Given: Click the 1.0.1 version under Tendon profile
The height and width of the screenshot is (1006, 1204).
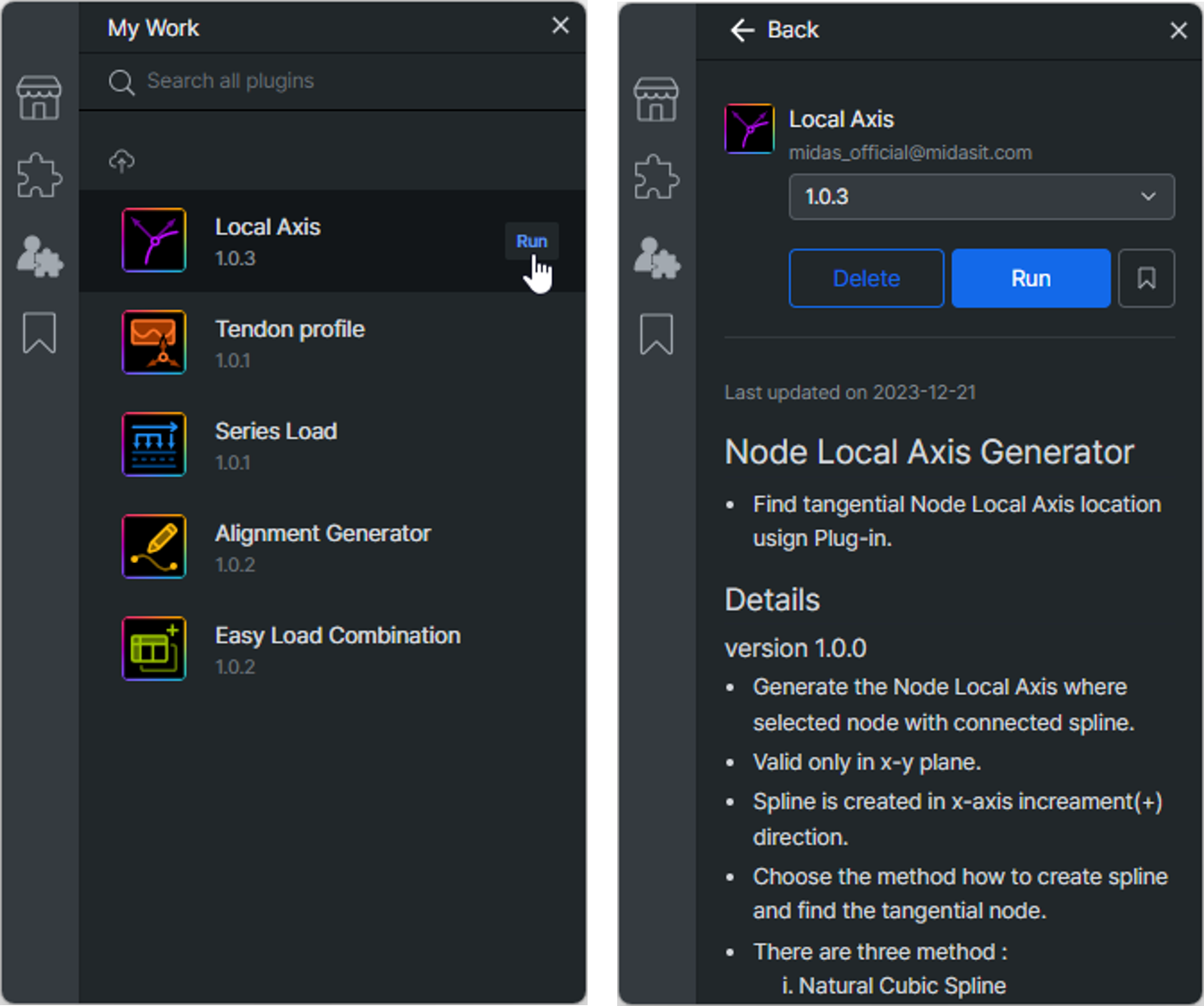Looking at the screenshot, I should [233, 361].
